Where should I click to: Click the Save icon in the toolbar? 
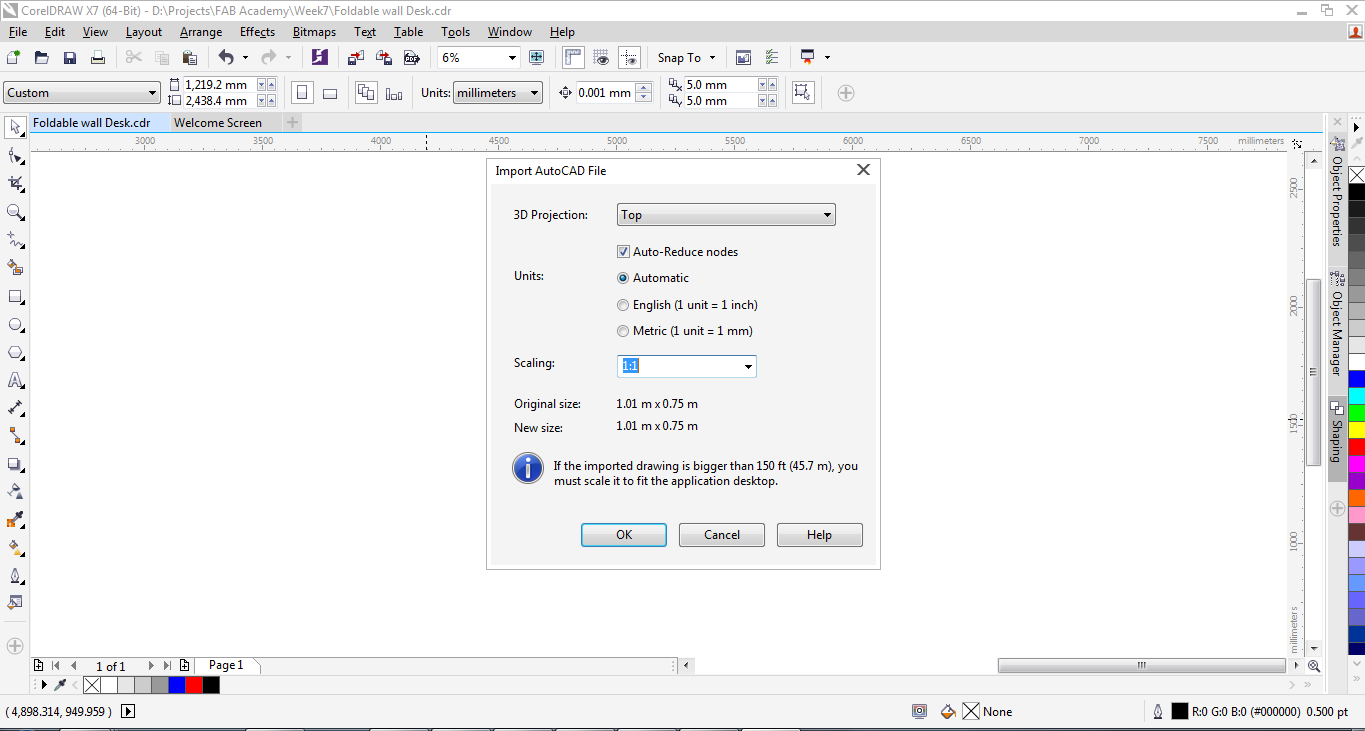[70, 57]
